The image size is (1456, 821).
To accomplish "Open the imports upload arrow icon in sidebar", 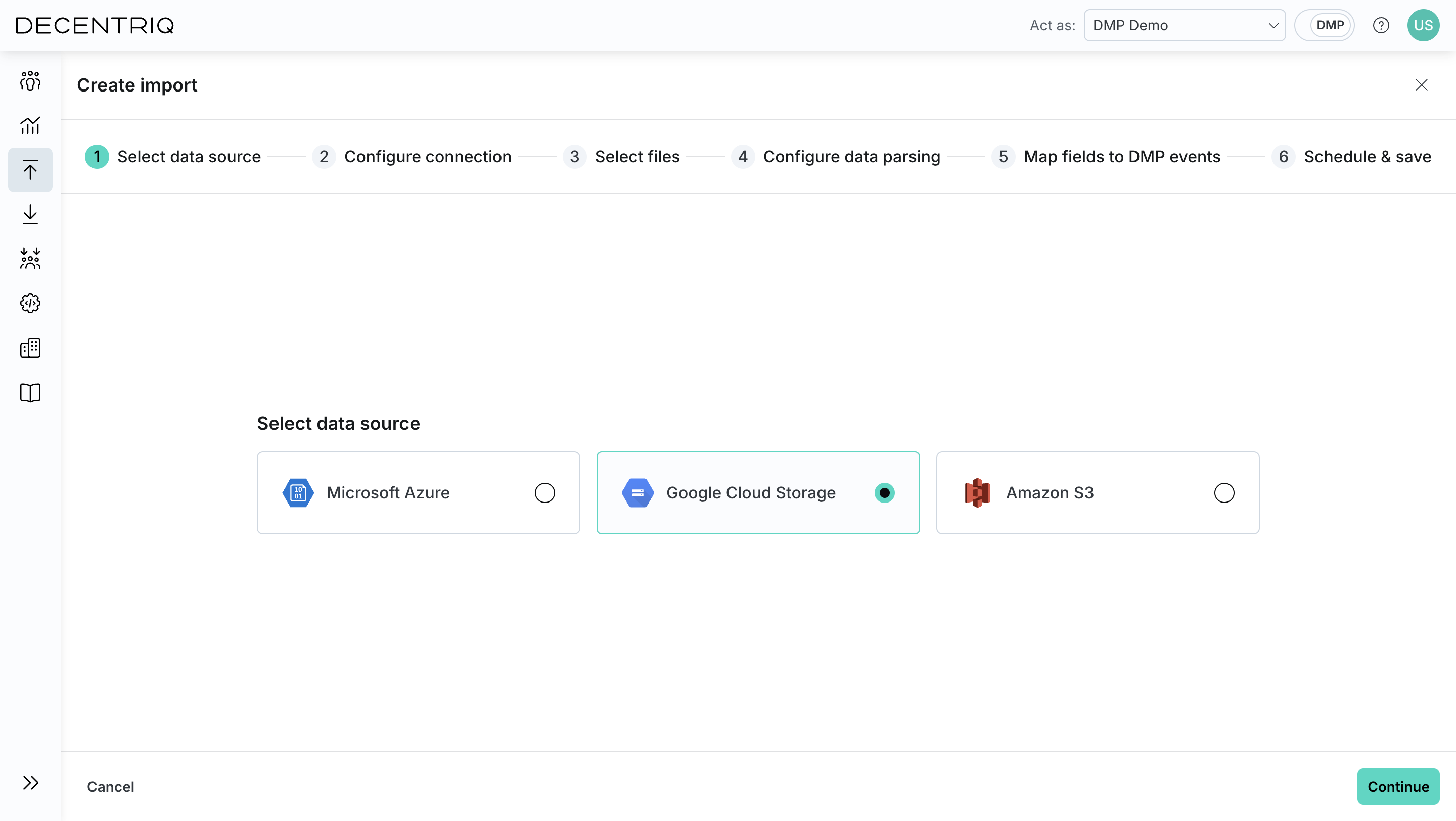I will click(x=30, y=170).
